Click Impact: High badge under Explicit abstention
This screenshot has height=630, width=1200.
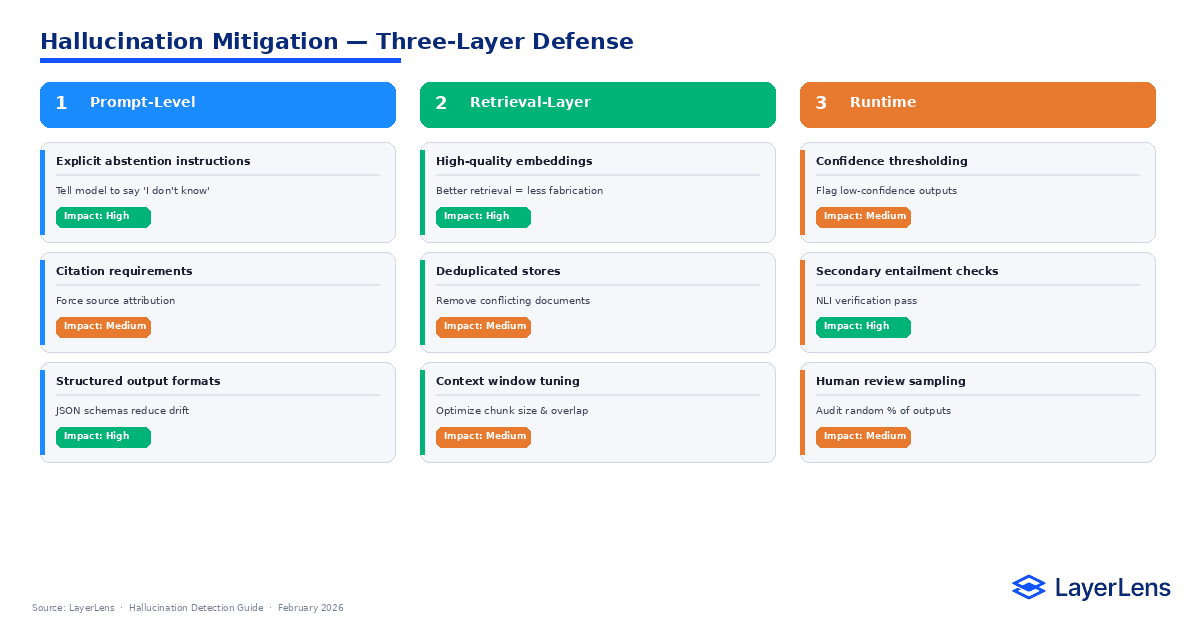103,217
